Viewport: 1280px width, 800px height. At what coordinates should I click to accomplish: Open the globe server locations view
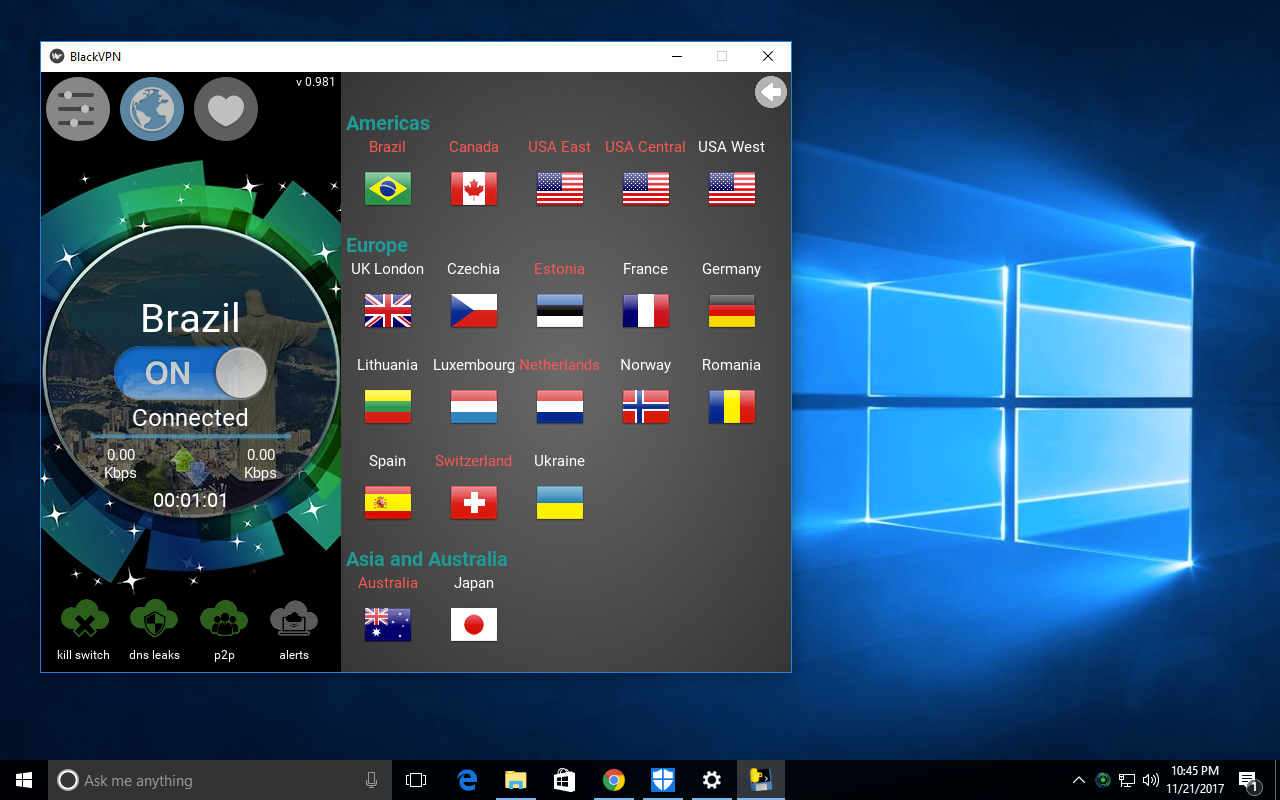[x=152, y=109]
